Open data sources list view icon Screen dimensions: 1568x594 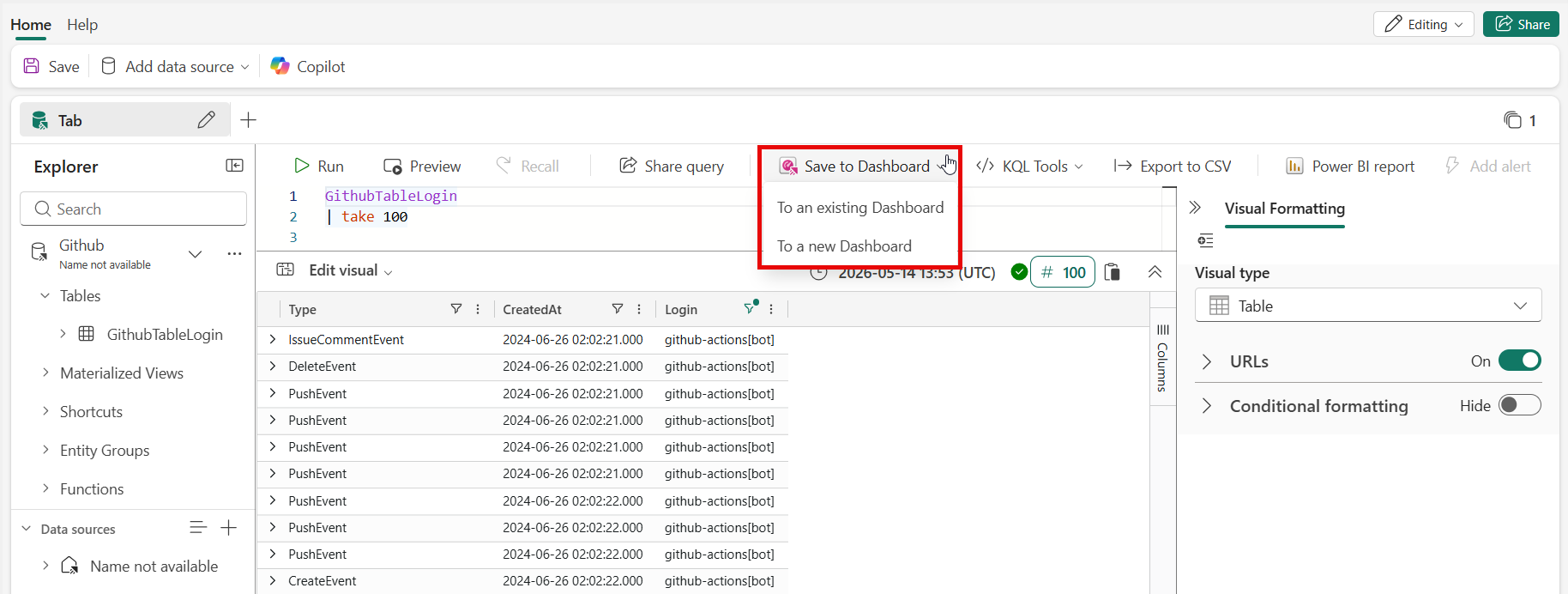click(198, 528)
